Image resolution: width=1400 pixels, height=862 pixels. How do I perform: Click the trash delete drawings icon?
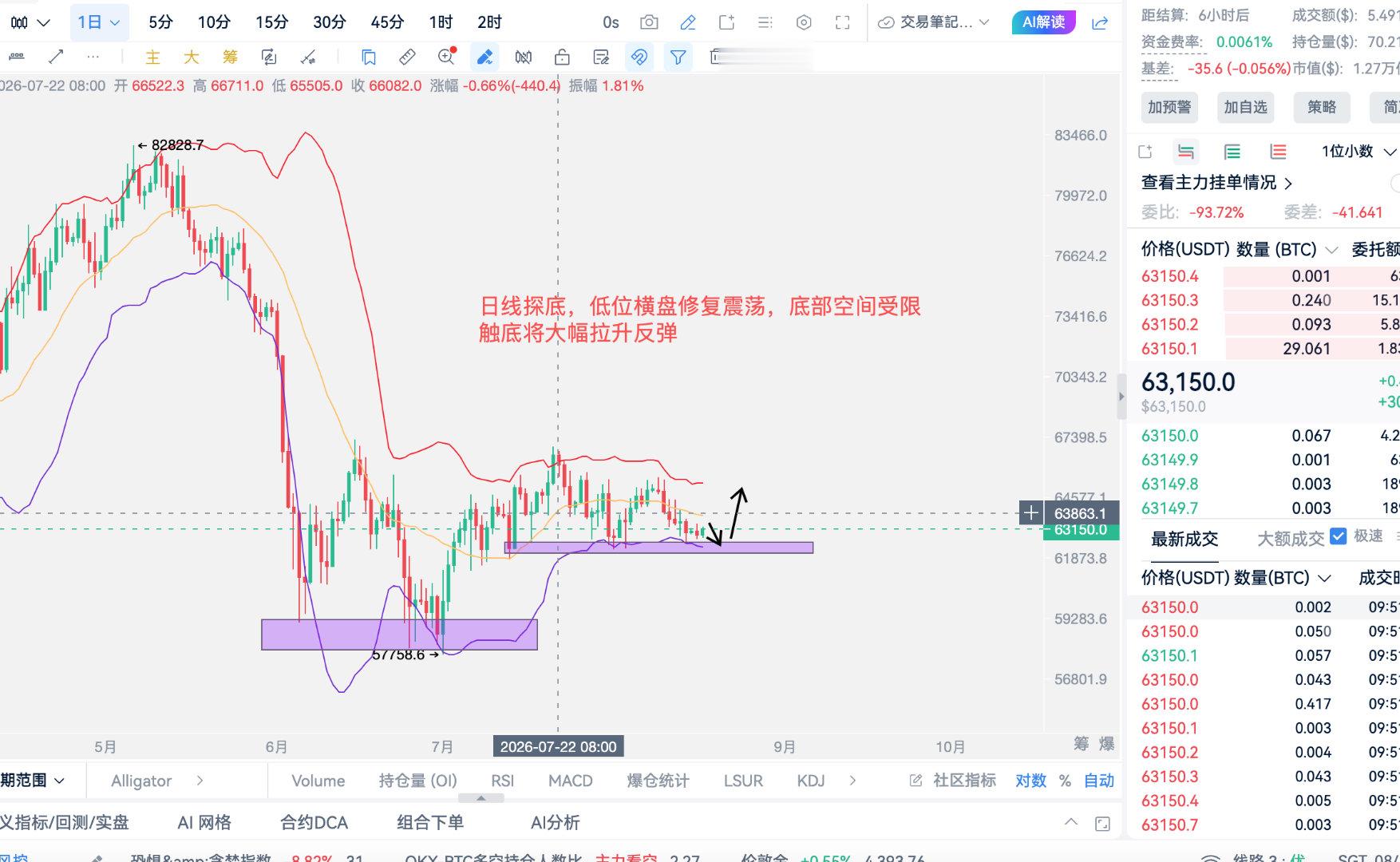pos(715,57)
